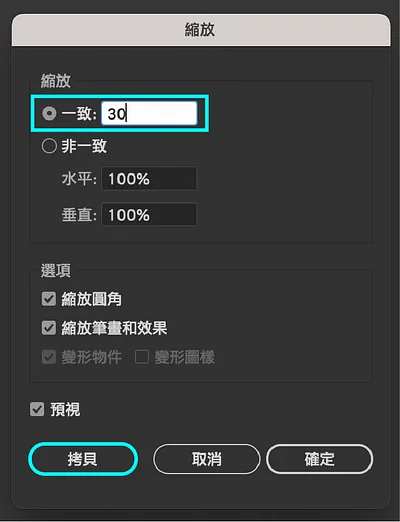Click the 預視 label text
The width and height of the screenshot is (400, 522).
(x=65, y=409)
